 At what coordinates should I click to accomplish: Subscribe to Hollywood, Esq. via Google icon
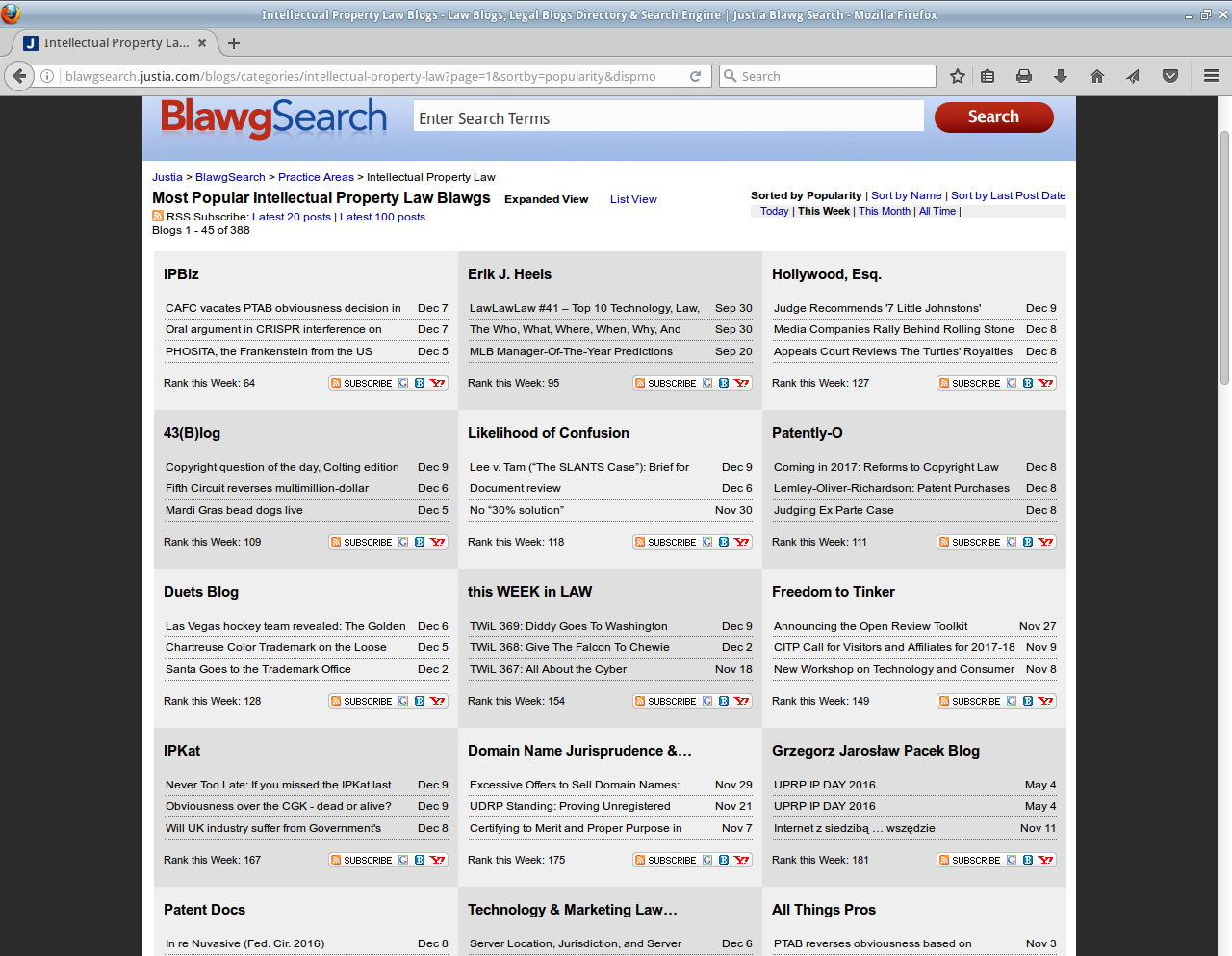[1012, 383]
